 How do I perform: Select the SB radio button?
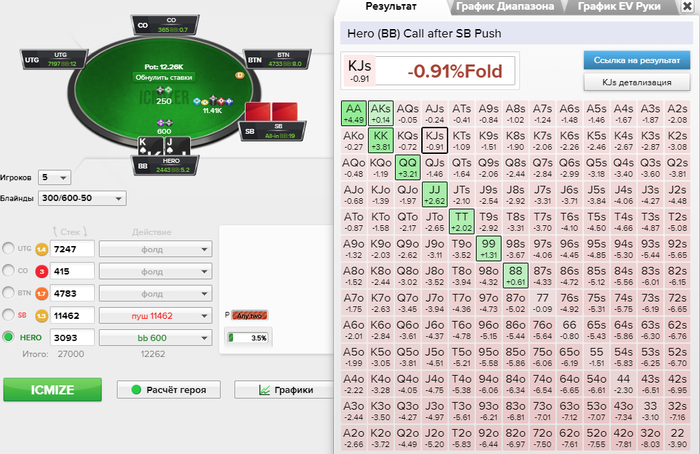click(x=8, y=315)
